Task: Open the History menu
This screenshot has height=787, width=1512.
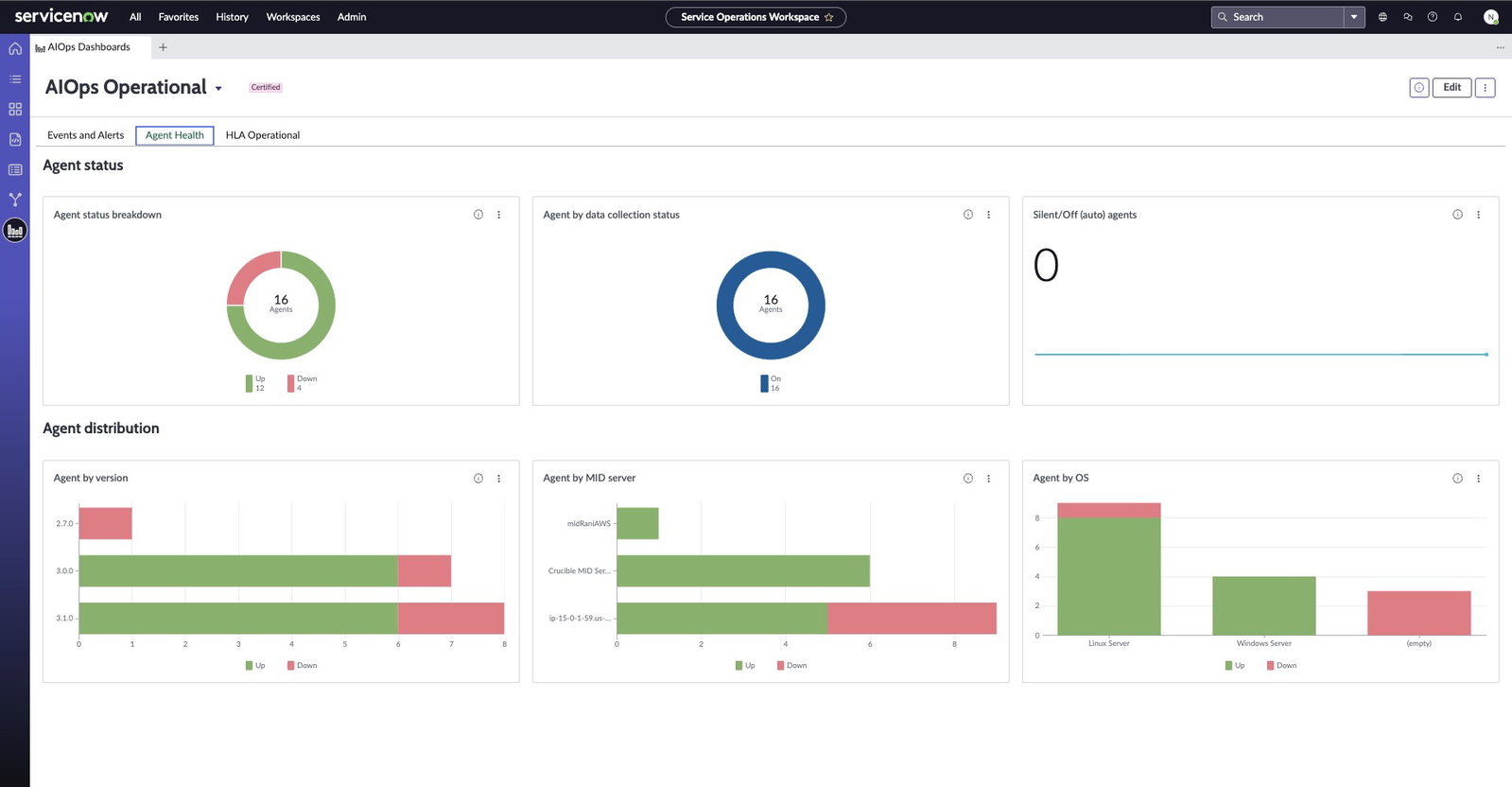Action: 232,17
